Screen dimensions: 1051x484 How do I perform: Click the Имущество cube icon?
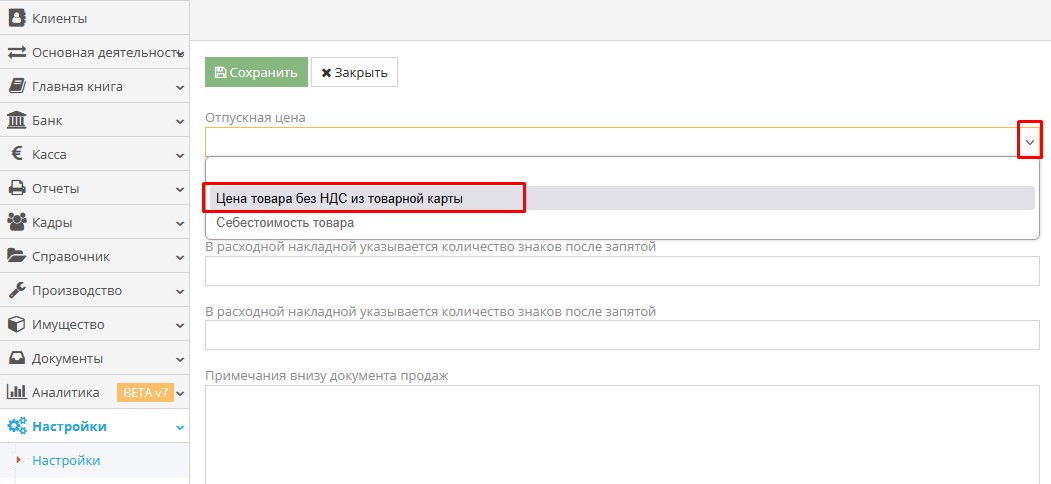click(x=17, y=324)
